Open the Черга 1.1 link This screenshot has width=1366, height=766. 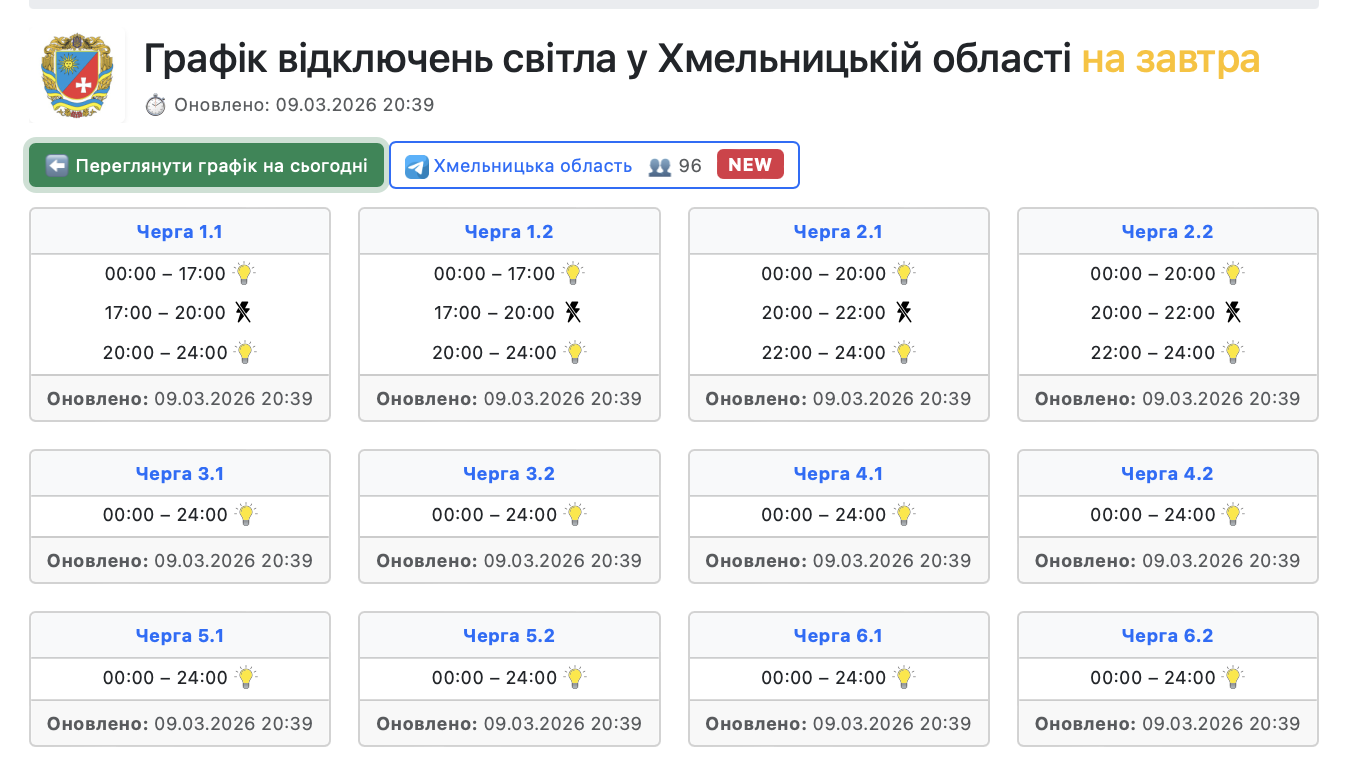tap(180, 232)
